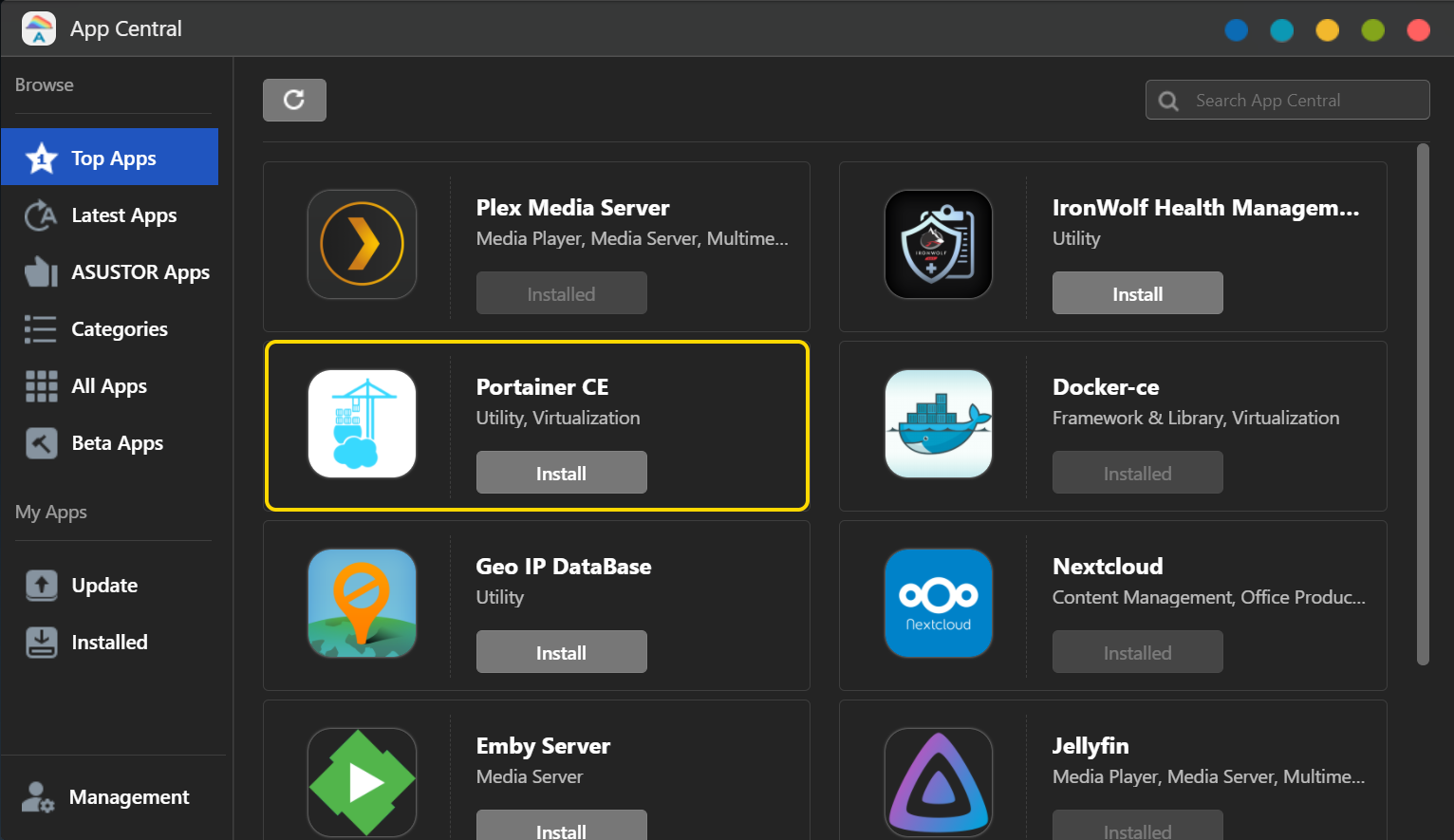Click the Beta Apps hammer icon
Screen dimensions: 1454x840
pos(41,443)
